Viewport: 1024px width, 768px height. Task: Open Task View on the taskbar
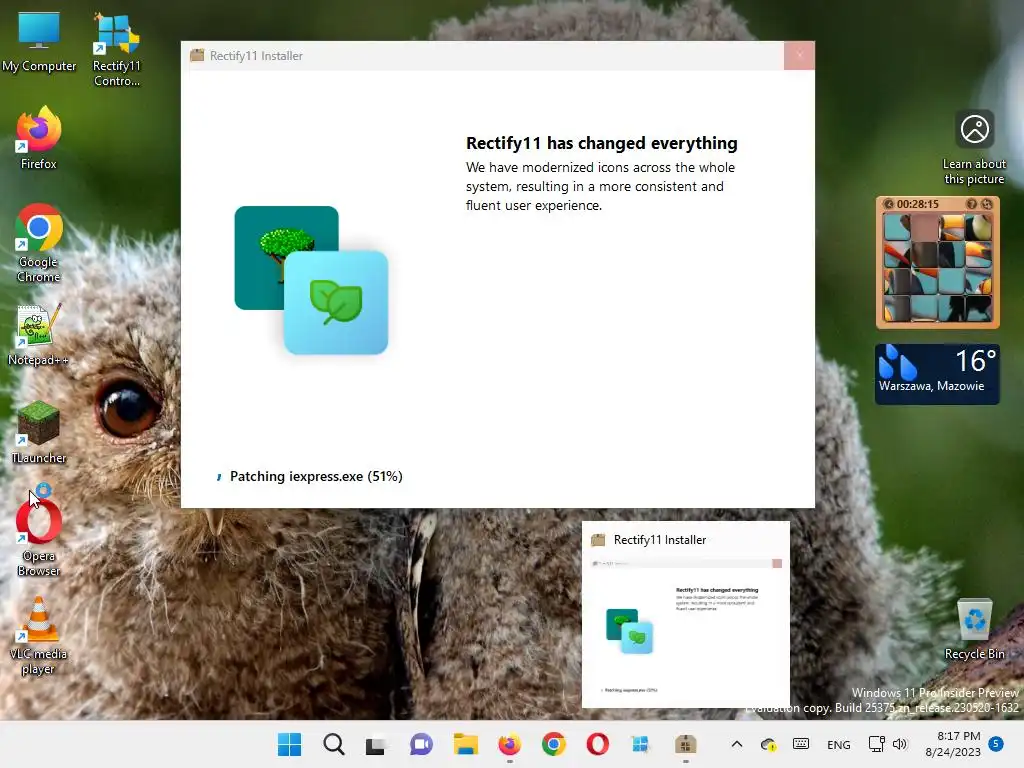(x=377, y=744)
